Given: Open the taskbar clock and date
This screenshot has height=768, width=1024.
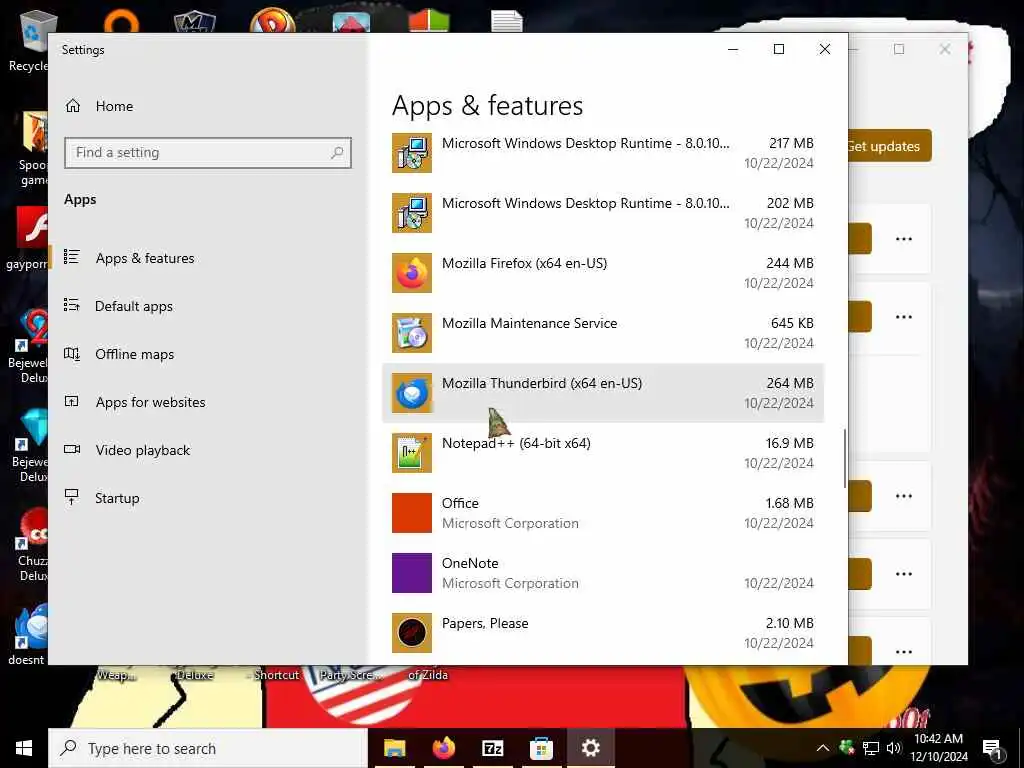Looking at the screenshot, I should point(938,748).
